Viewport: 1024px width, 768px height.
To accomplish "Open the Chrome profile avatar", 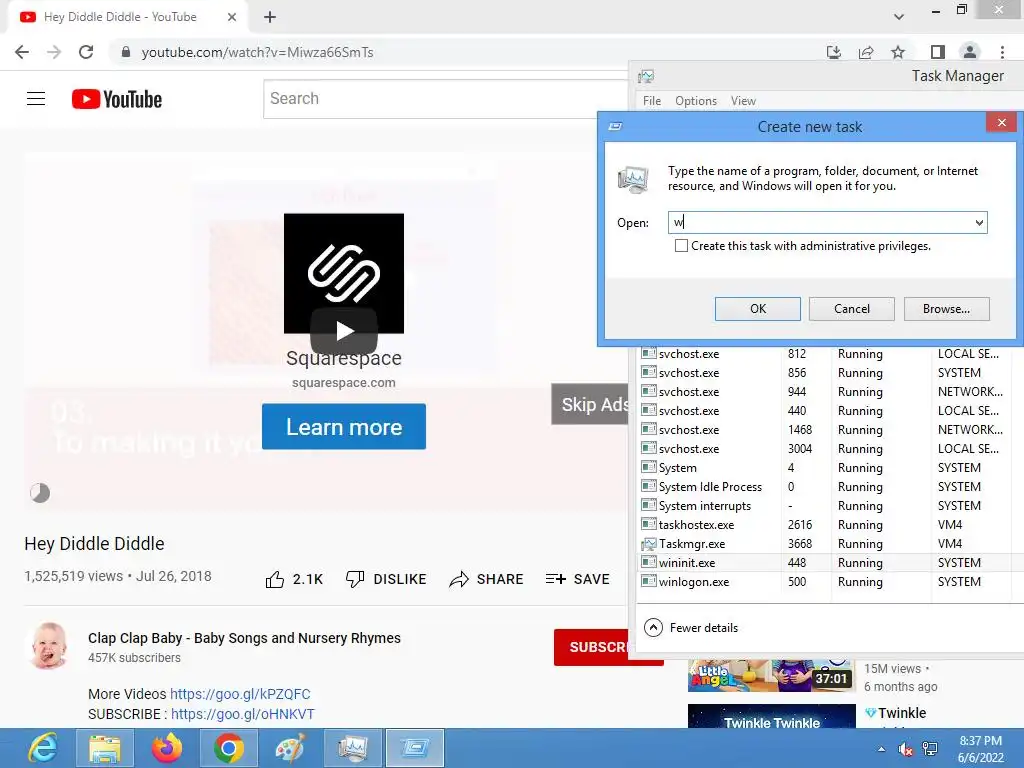I will pyautogui.click(x=970, y=52).
